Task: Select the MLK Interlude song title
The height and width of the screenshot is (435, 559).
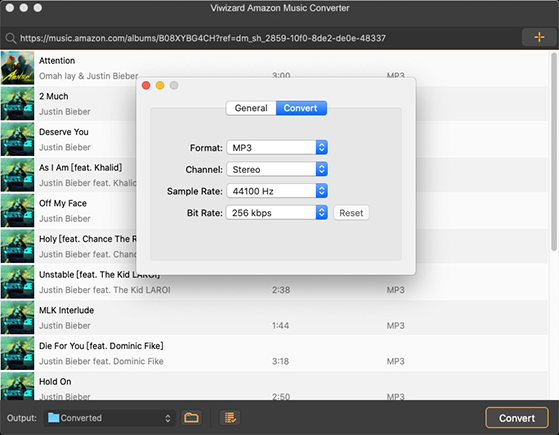Action: (66, 310)
